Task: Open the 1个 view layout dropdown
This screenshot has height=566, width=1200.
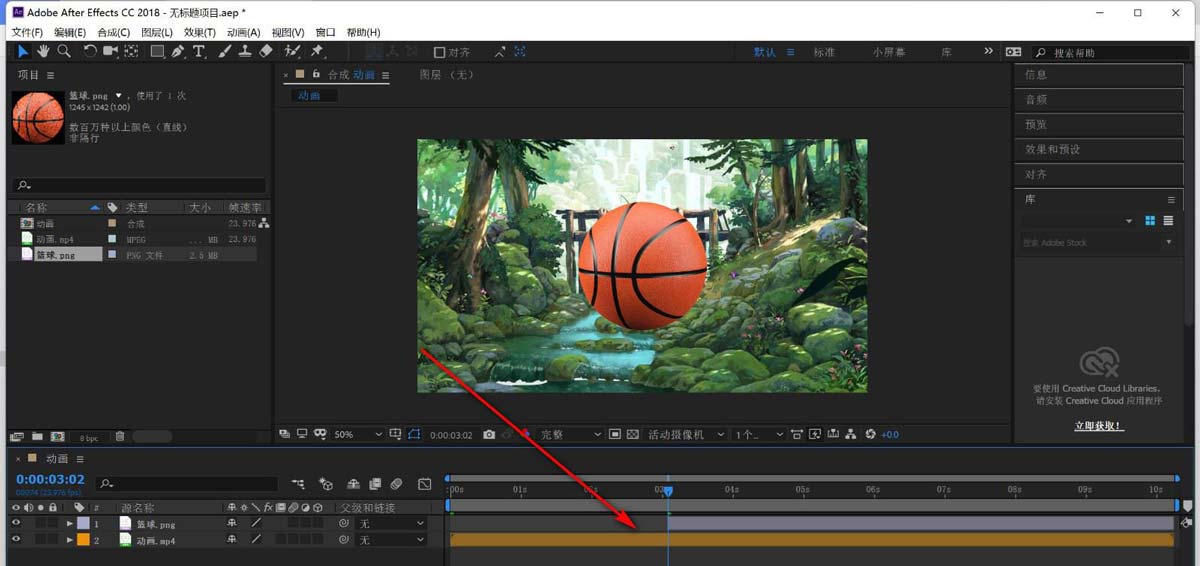Action: click(759, 435)
